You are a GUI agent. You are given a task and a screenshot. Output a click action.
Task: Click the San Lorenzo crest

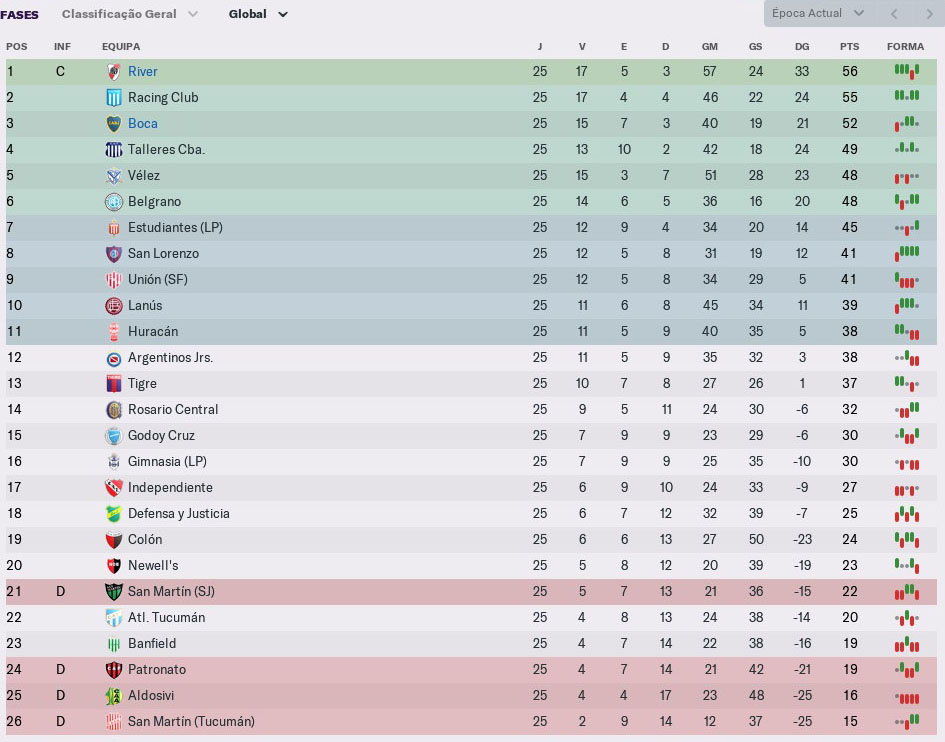point(113,253)
